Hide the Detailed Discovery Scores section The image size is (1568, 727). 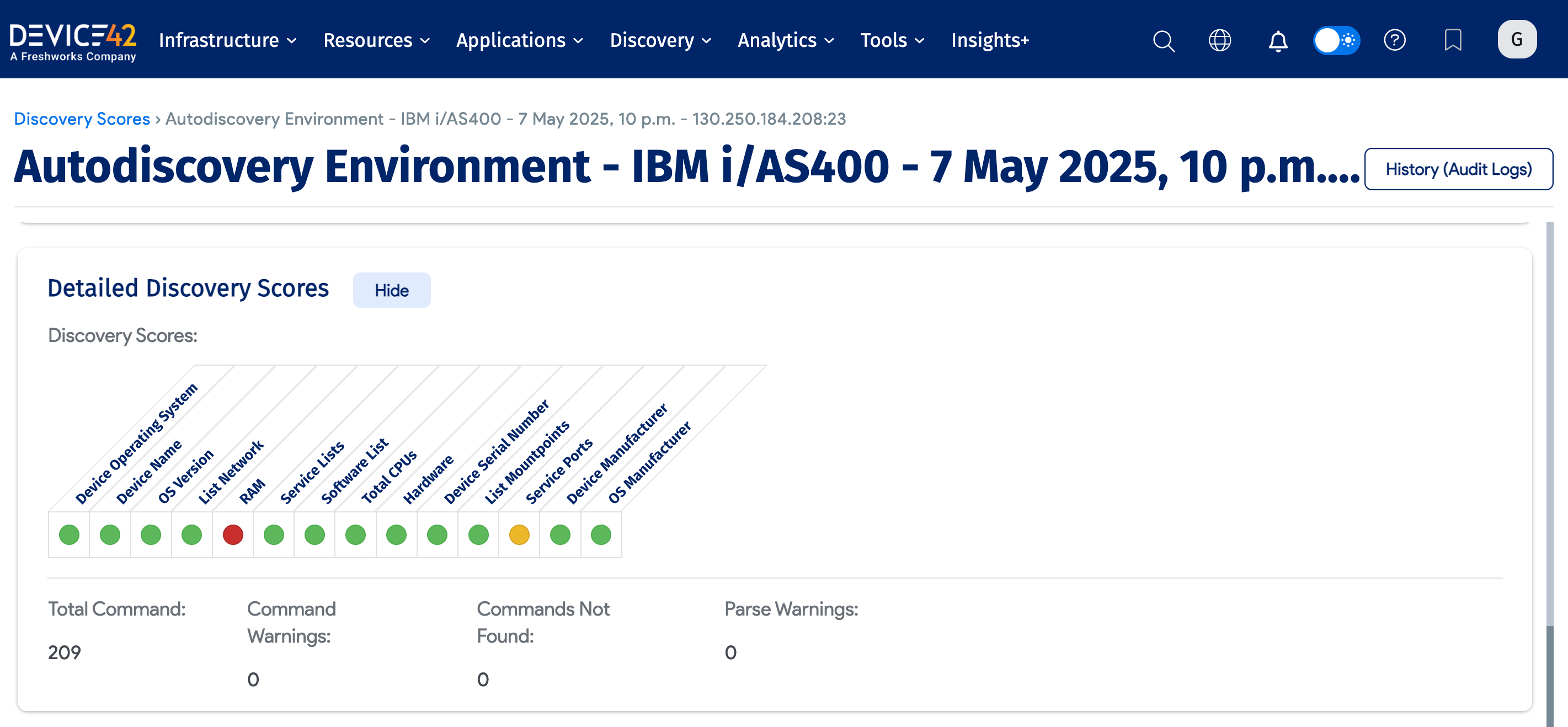pos(391,290)
